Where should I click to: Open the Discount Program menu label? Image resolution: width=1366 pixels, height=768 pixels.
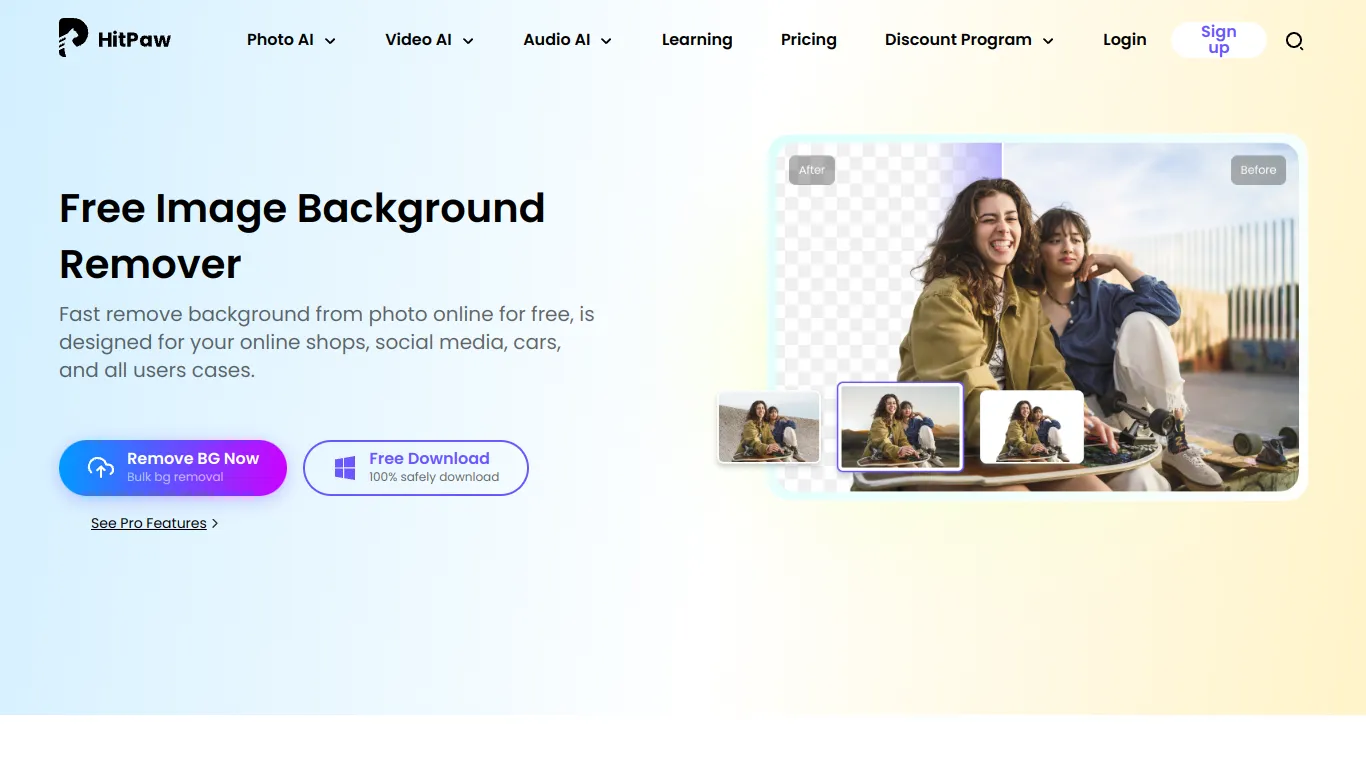[x=958, y=40]
